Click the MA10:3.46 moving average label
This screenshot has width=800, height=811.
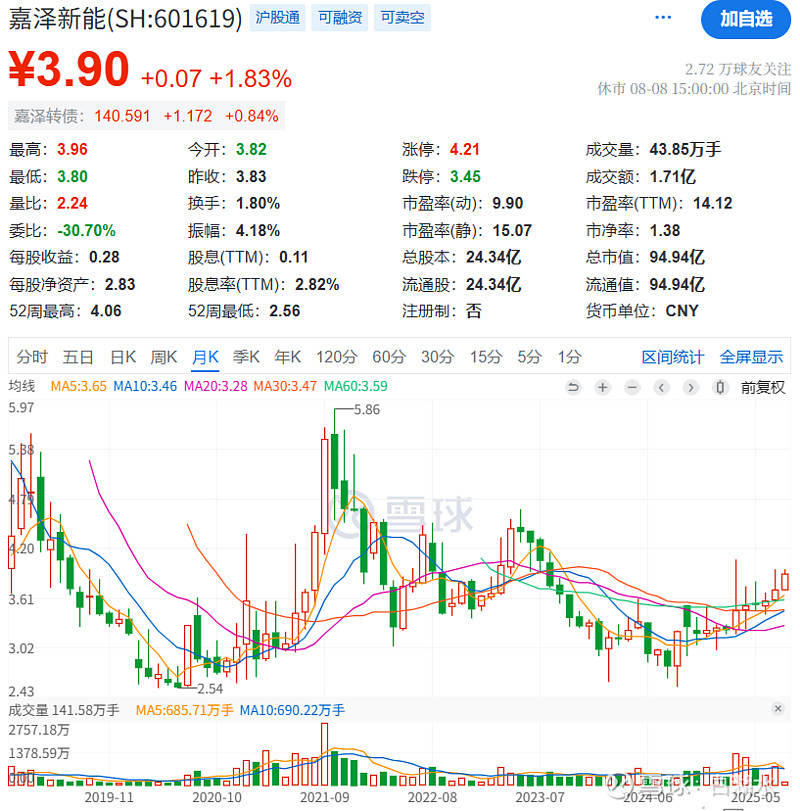(145, 386)
